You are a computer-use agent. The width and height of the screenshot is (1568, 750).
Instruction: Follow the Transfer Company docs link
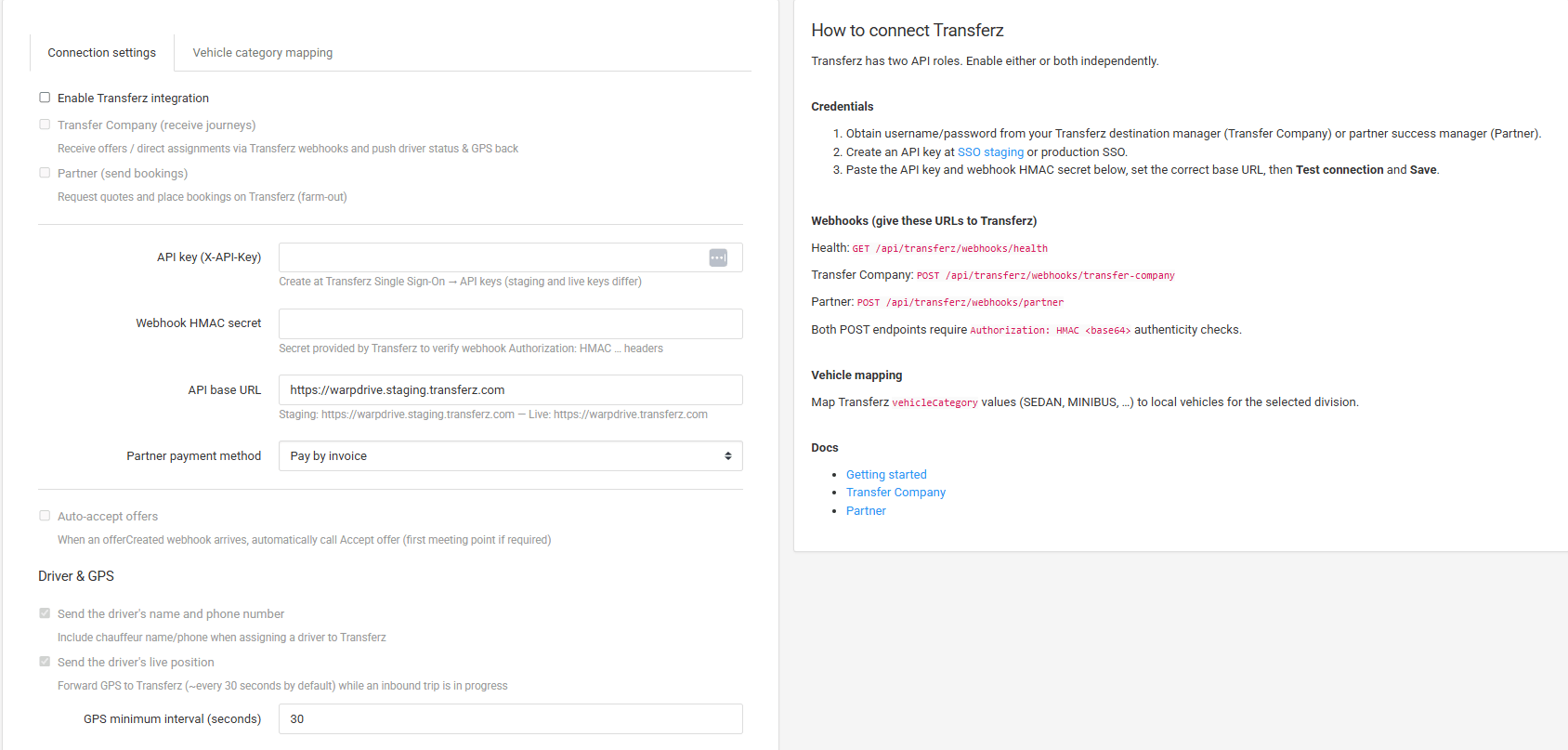point(895,493)
